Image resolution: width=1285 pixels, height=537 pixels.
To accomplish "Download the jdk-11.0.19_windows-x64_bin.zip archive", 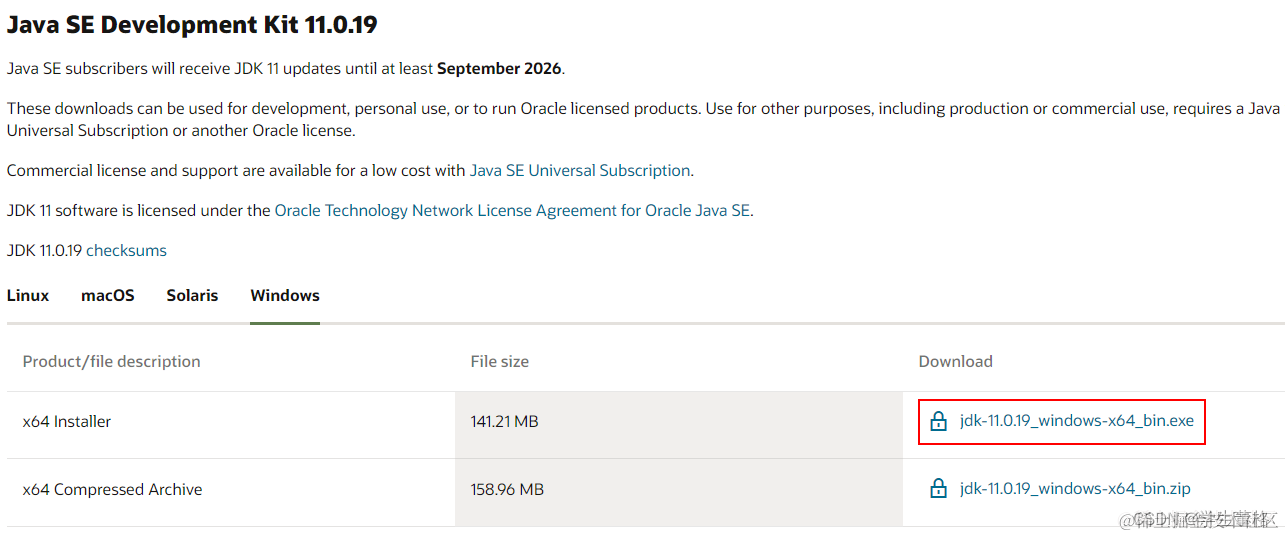I will [x=1074, y=489].
